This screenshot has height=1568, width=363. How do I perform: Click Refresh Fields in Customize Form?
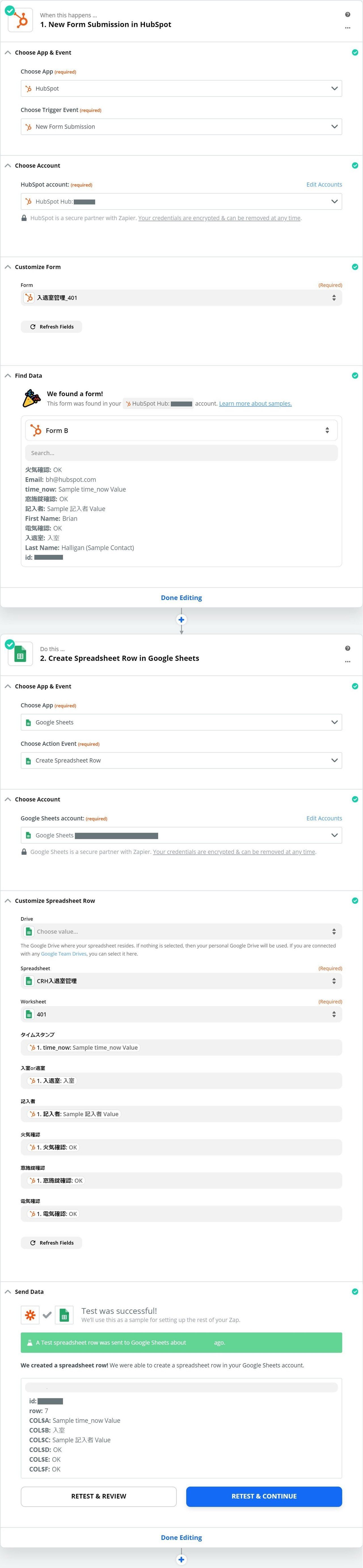51,327
